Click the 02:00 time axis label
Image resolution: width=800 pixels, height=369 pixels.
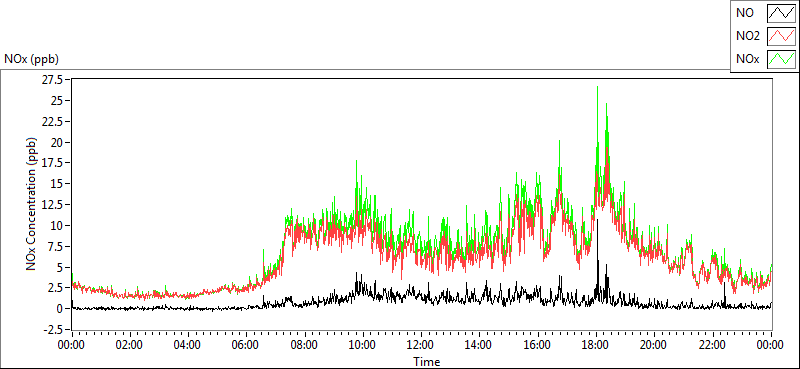(130, 346)
